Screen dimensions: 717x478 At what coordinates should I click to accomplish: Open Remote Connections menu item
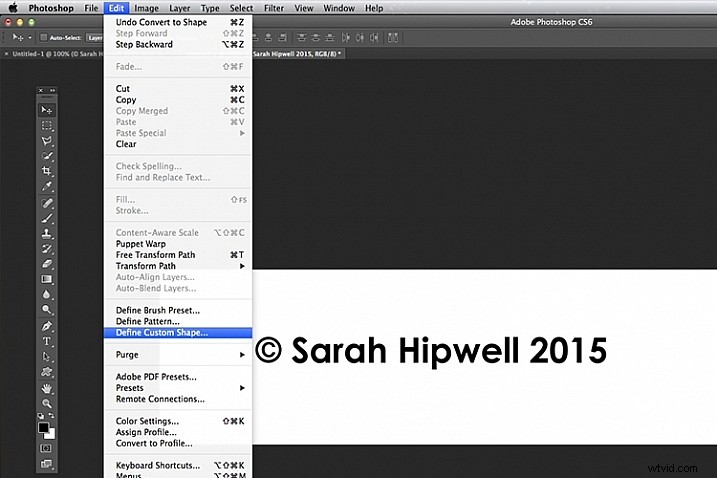click(x=178, y=399)
